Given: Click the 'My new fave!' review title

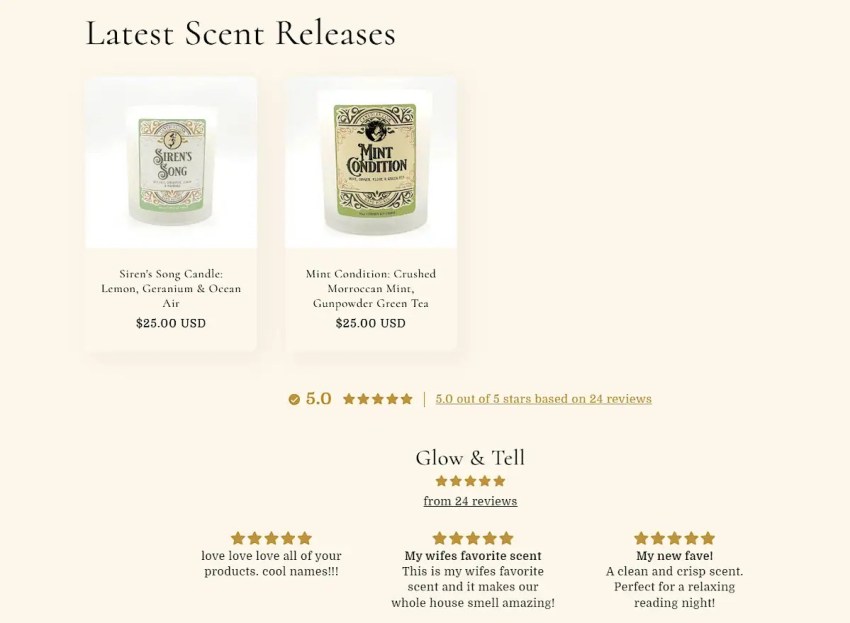Looking at the screenshot, I should click(674, 556).
